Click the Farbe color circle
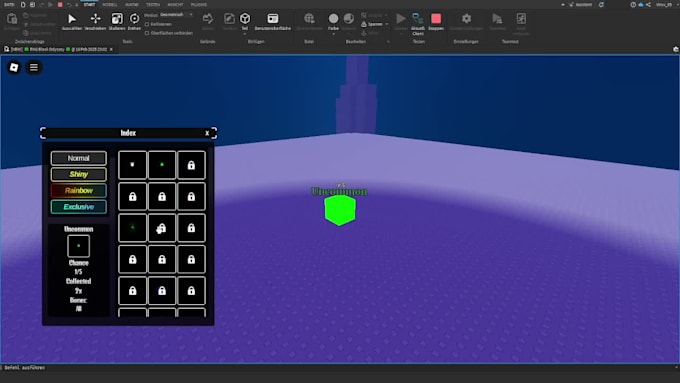 tap(333, 19)
